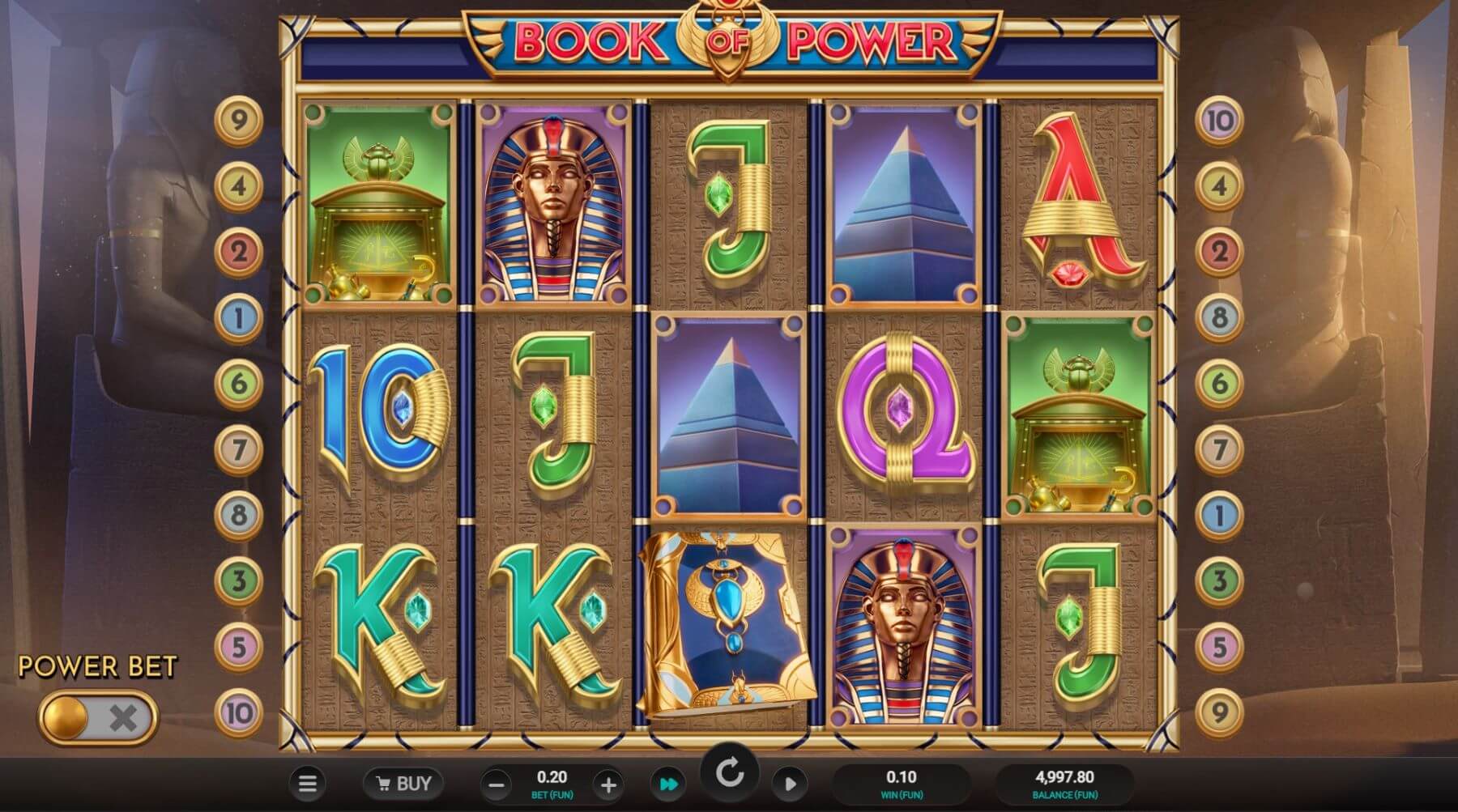
Task: Start autoplay with the play icon
Action: click(790, 784)
